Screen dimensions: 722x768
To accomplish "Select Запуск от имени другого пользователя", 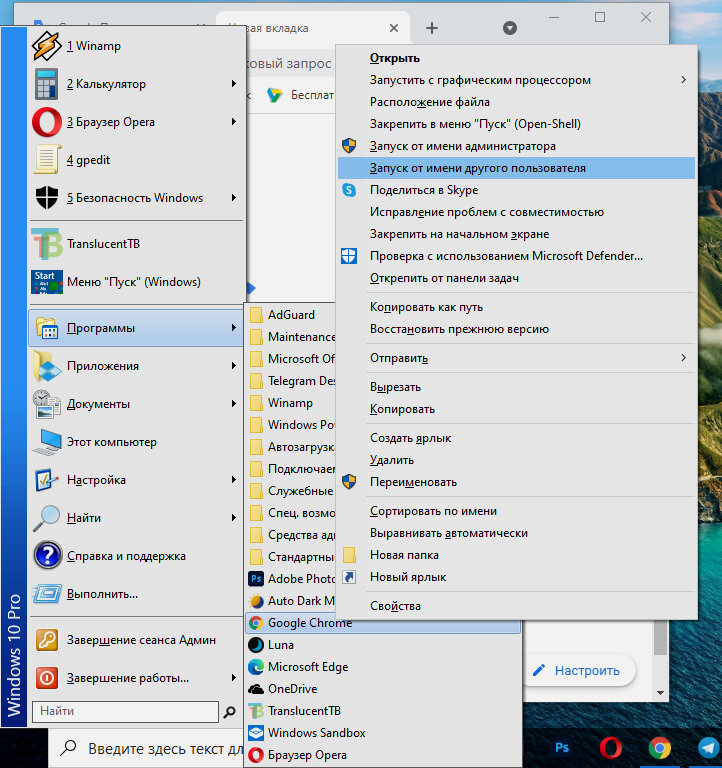I will [x=516, y=168].
